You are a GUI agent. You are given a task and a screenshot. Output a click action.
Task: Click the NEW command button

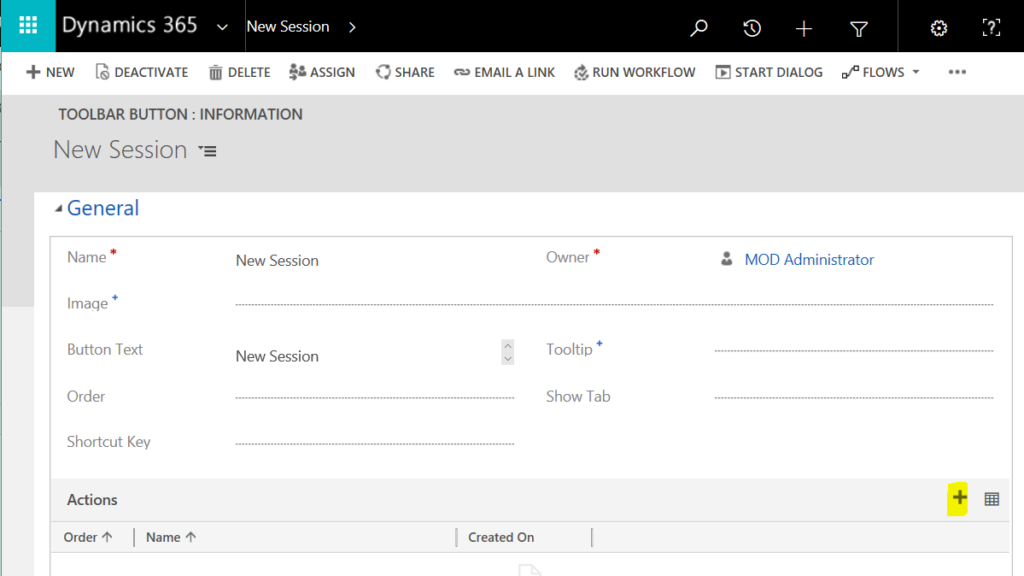(50, 72)
